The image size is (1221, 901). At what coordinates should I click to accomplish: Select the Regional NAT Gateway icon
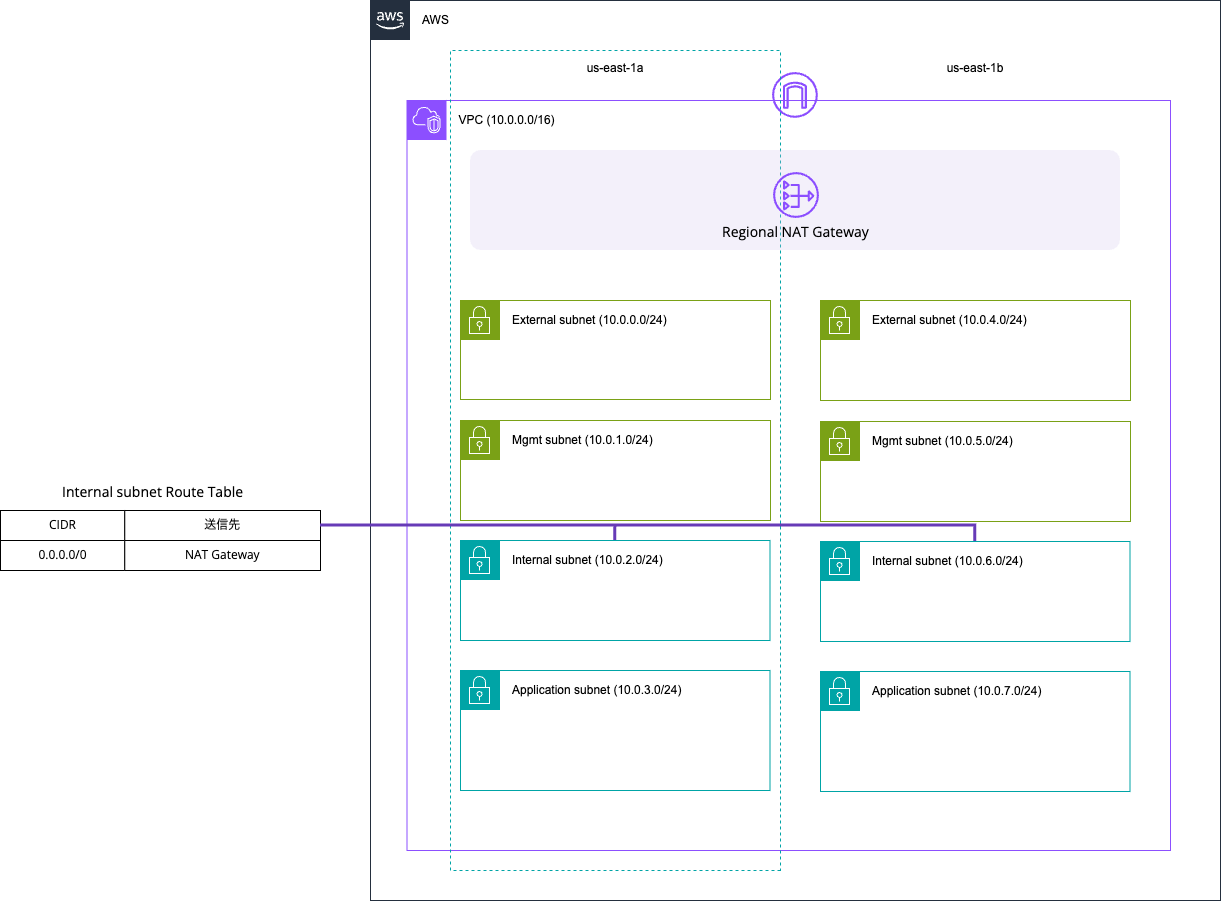[795, 194]
